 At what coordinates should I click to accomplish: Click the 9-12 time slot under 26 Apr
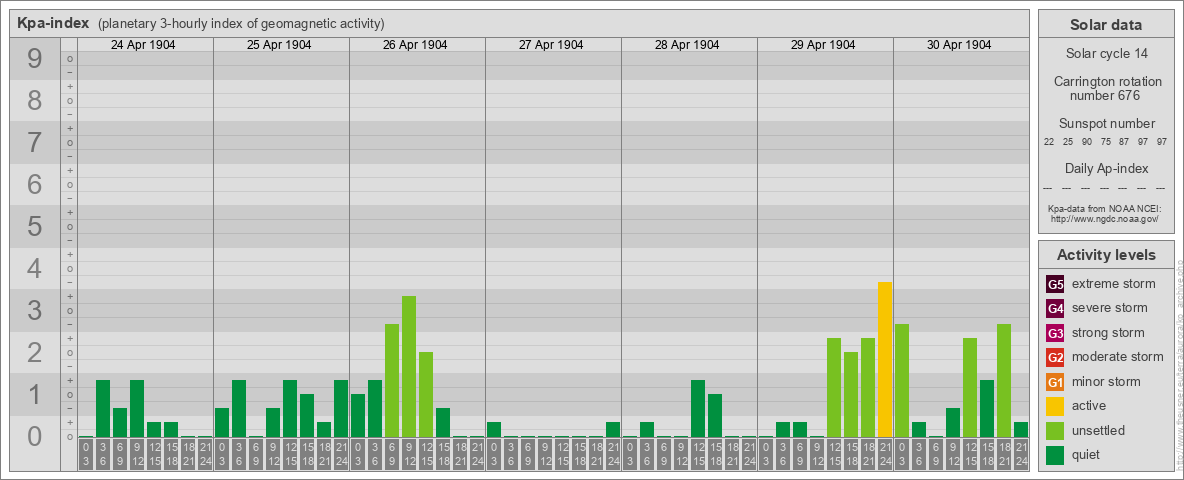point(409,454)
